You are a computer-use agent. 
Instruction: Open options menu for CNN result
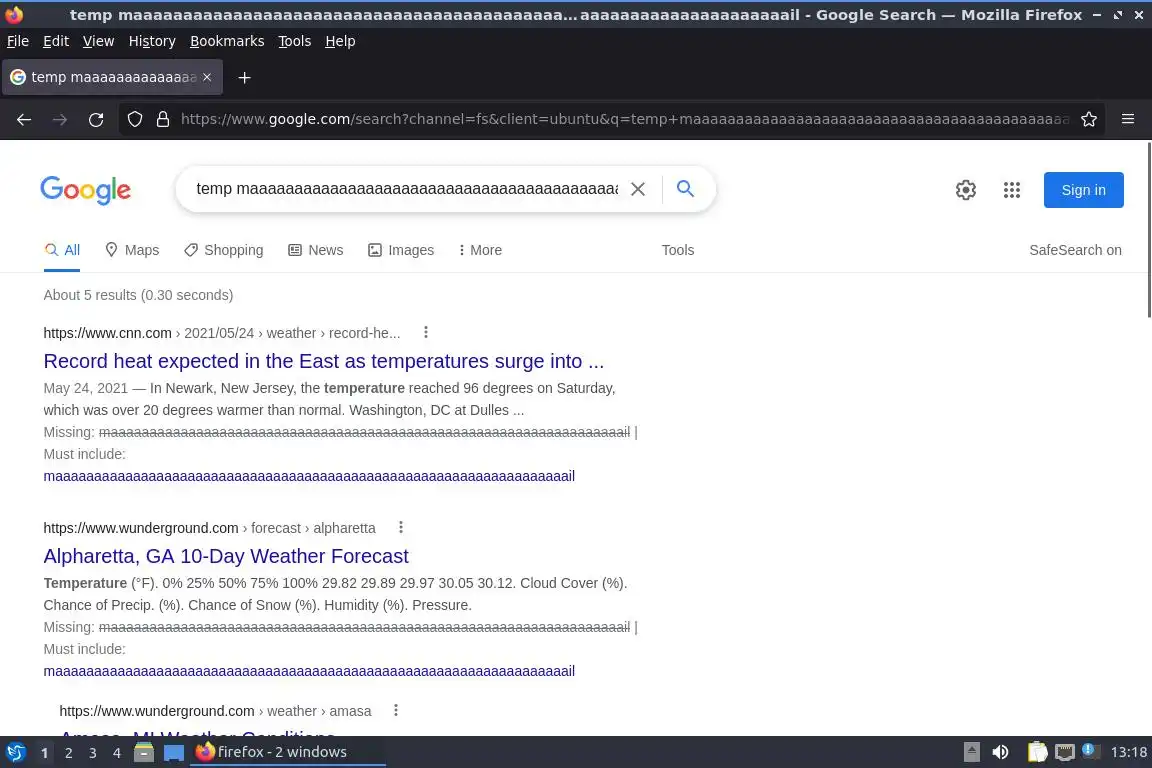tap(425, 332)
